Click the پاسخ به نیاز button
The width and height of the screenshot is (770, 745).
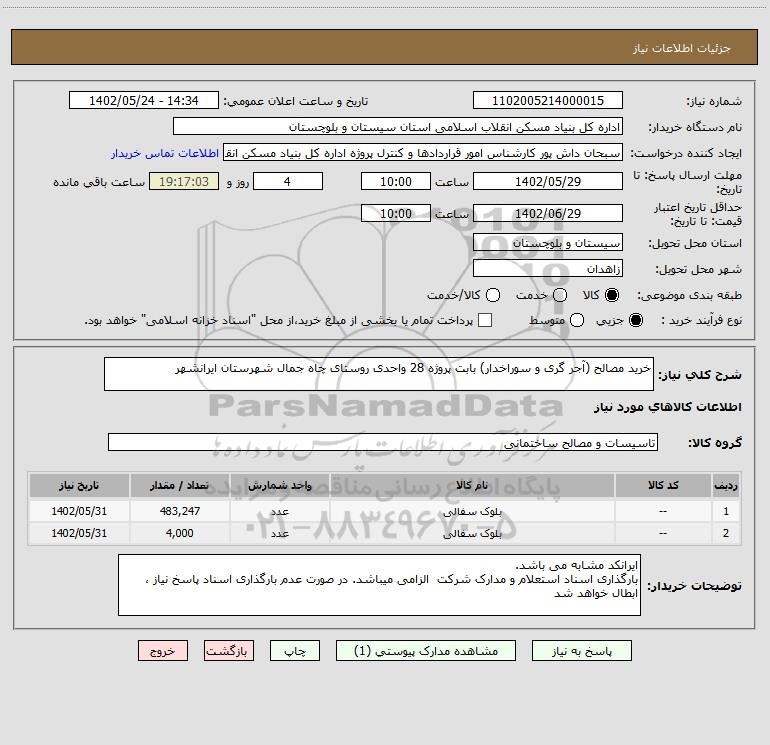[x=581, y=651]
